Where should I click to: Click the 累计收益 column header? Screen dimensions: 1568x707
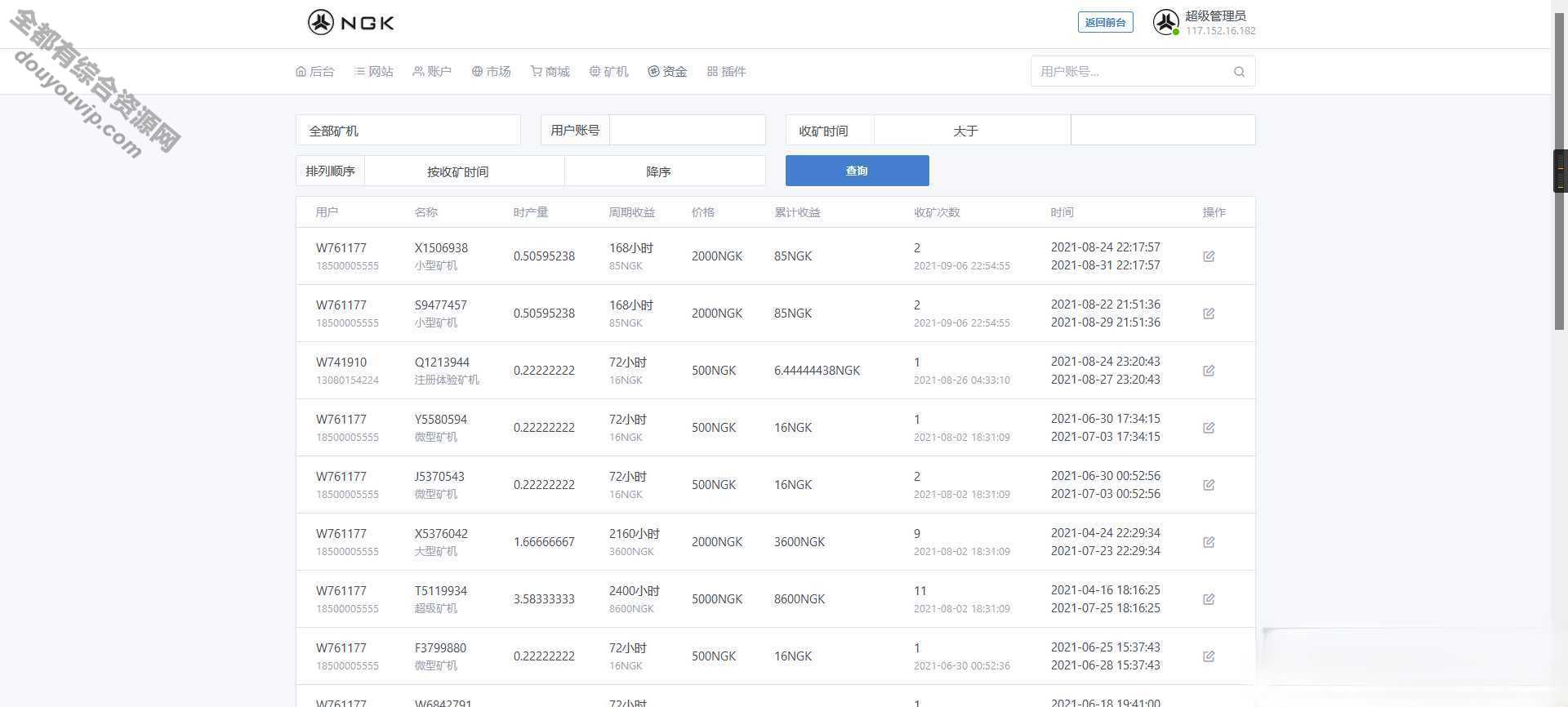coord(797,212)
